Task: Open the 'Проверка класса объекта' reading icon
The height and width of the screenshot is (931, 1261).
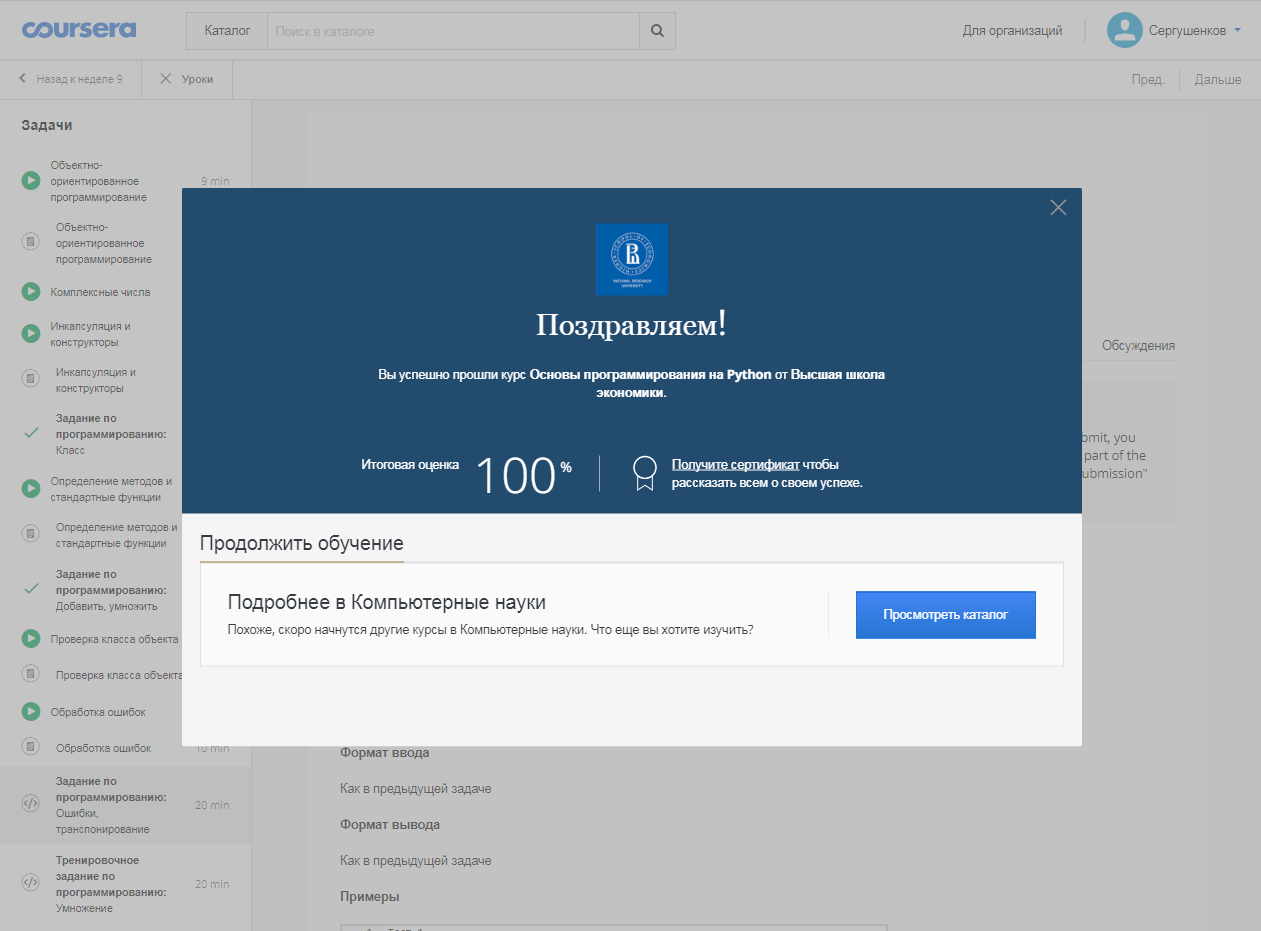Action: click(31, 675)
